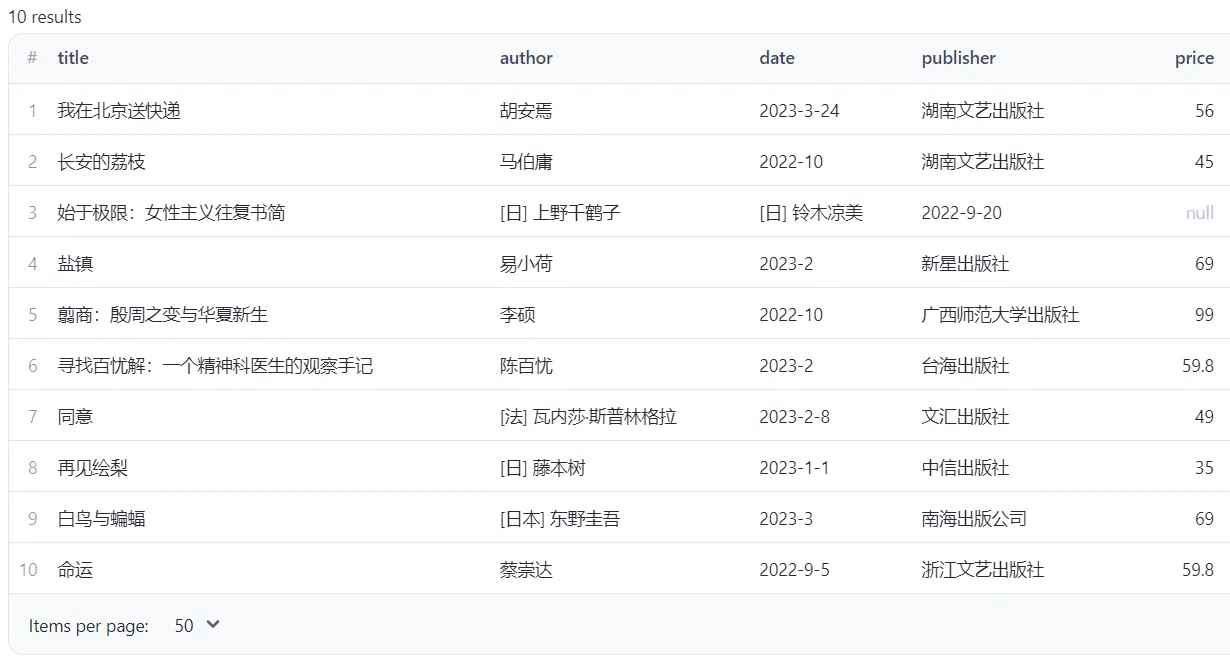Click the null price cell
This screenshot has width=1230, height=658.
1199,212
